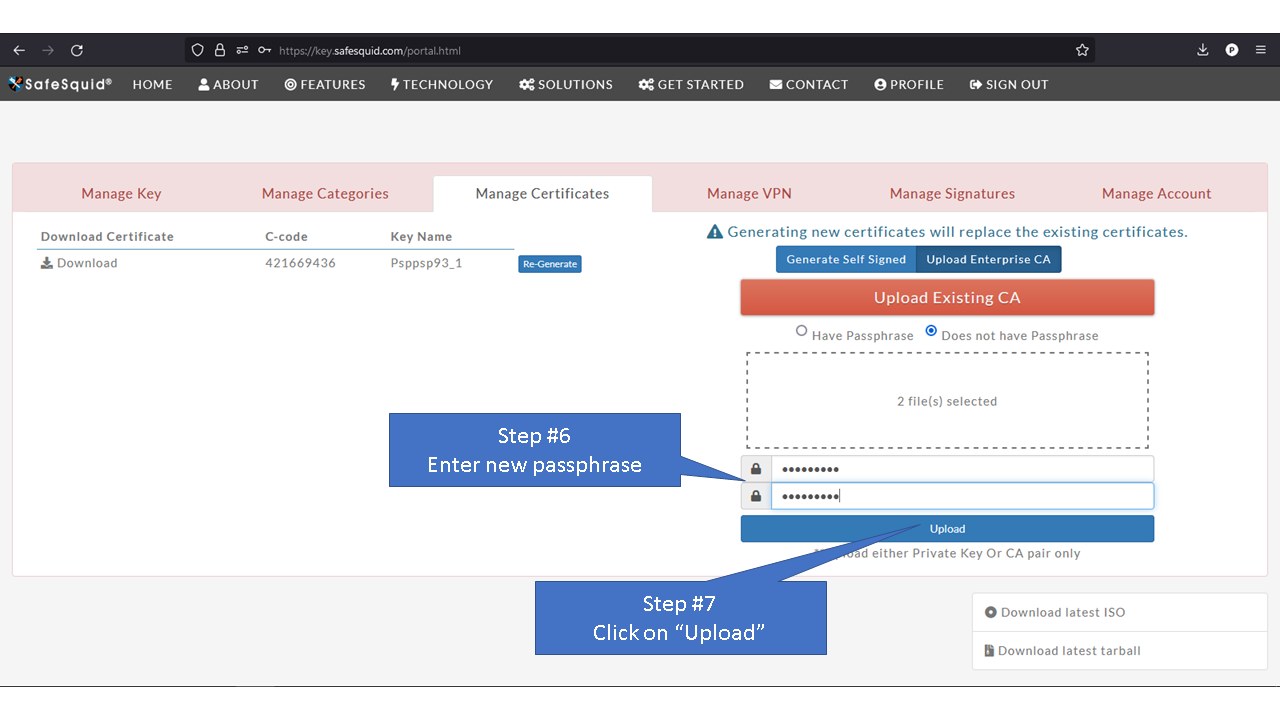The image size is (1280, 720).
Task: Click the key icon in the address bar
Action: coord(264,49)
